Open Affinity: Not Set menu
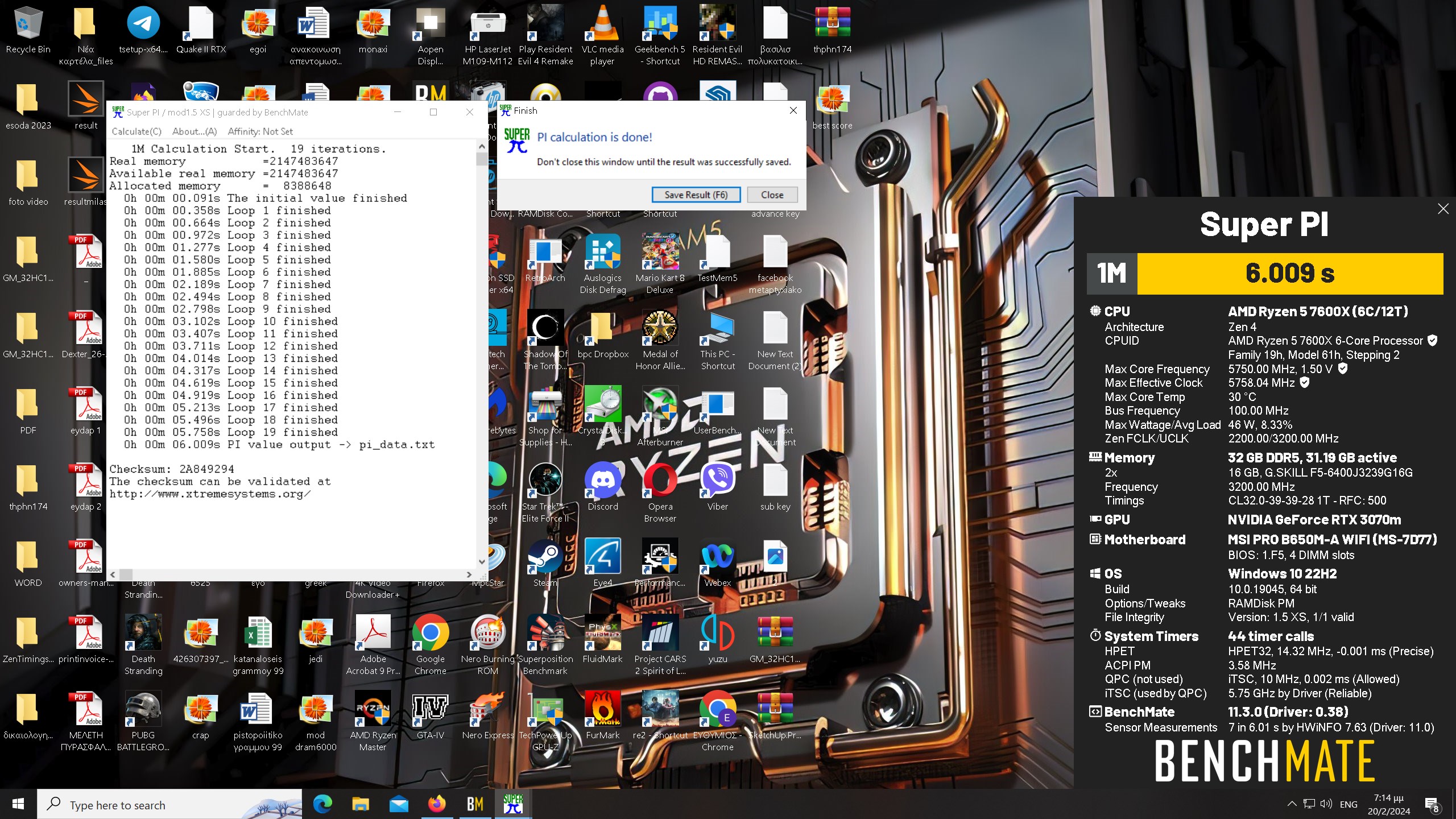Viewport: 1456px width, 819px height. (x=260, y=131)
